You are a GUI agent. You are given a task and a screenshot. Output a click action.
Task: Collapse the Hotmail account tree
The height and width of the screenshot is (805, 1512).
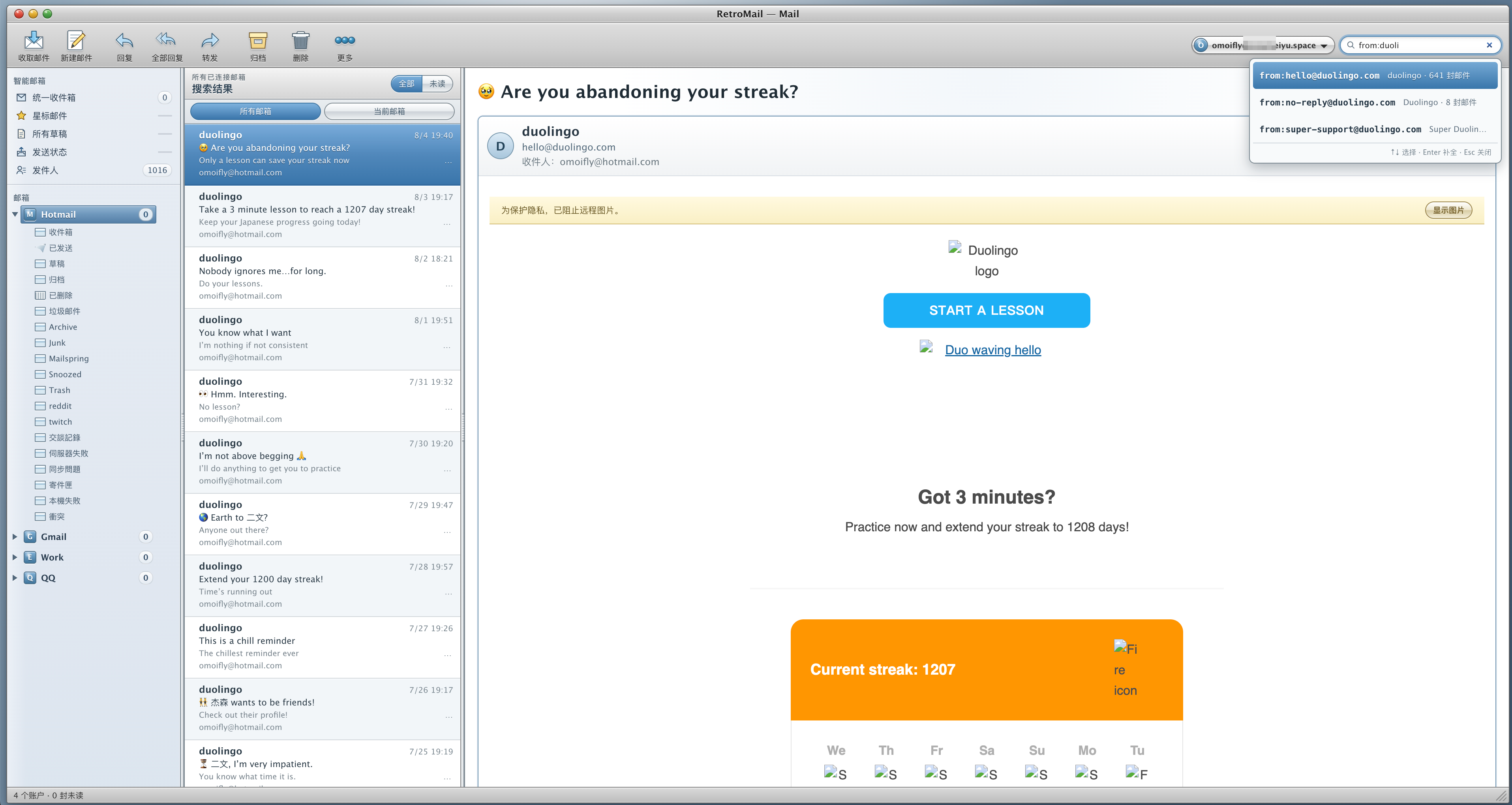pyautogui.click(x=15, y=215)
